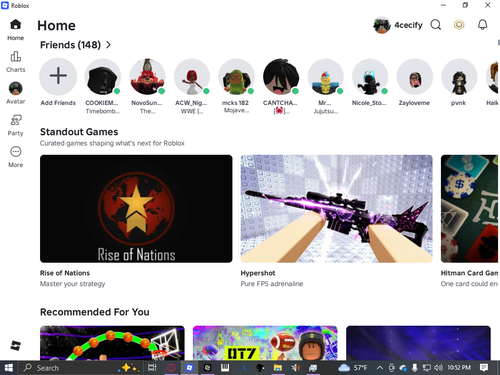Open the Hitman Card Game thumbnail
This screenshot has width=500, height=375.
click(469, 209)
